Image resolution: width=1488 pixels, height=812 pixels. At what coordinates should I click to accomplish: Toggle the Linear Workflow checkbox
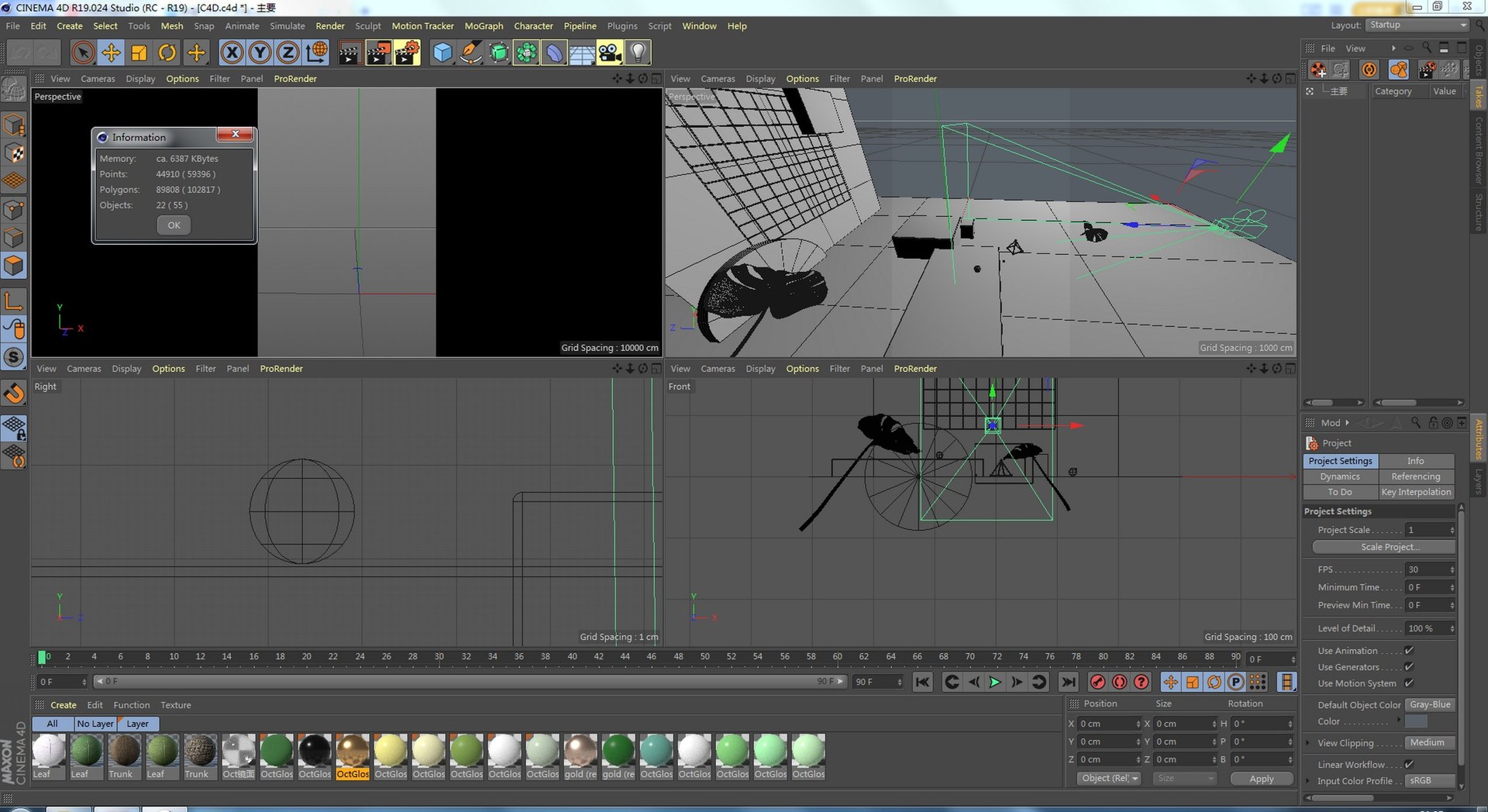(x=1409, y=765)
